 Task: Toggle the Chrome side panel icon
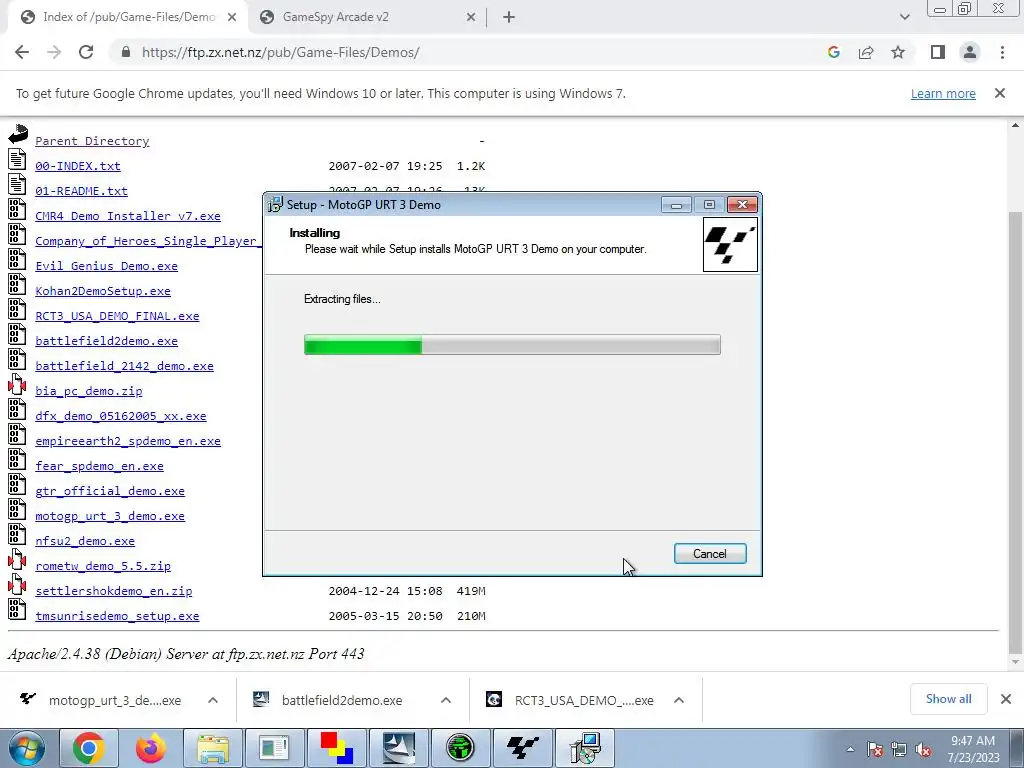coord(938,52)
